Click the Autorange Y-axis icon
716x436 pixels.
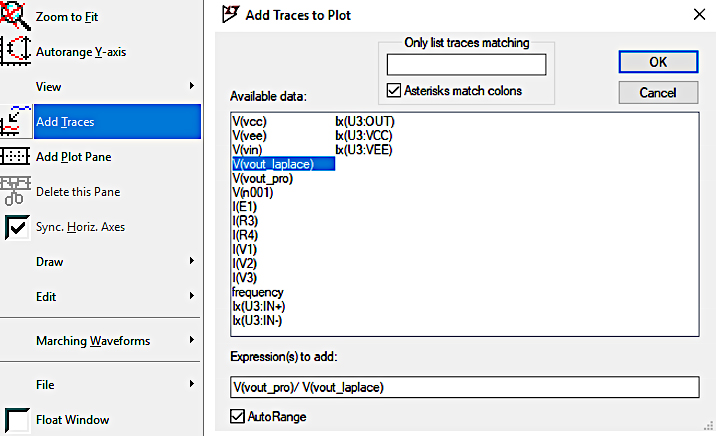pyautogui.click(x=16, y=51)
